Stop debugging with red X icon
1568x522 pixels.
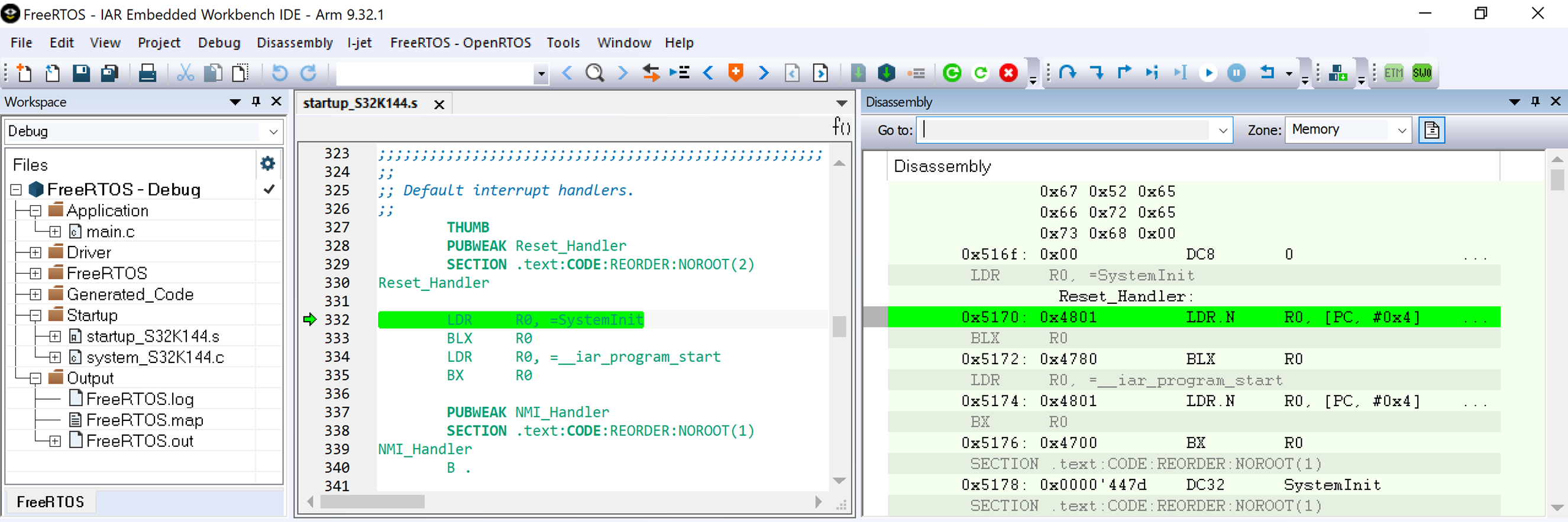click(x=1008, y=73)
